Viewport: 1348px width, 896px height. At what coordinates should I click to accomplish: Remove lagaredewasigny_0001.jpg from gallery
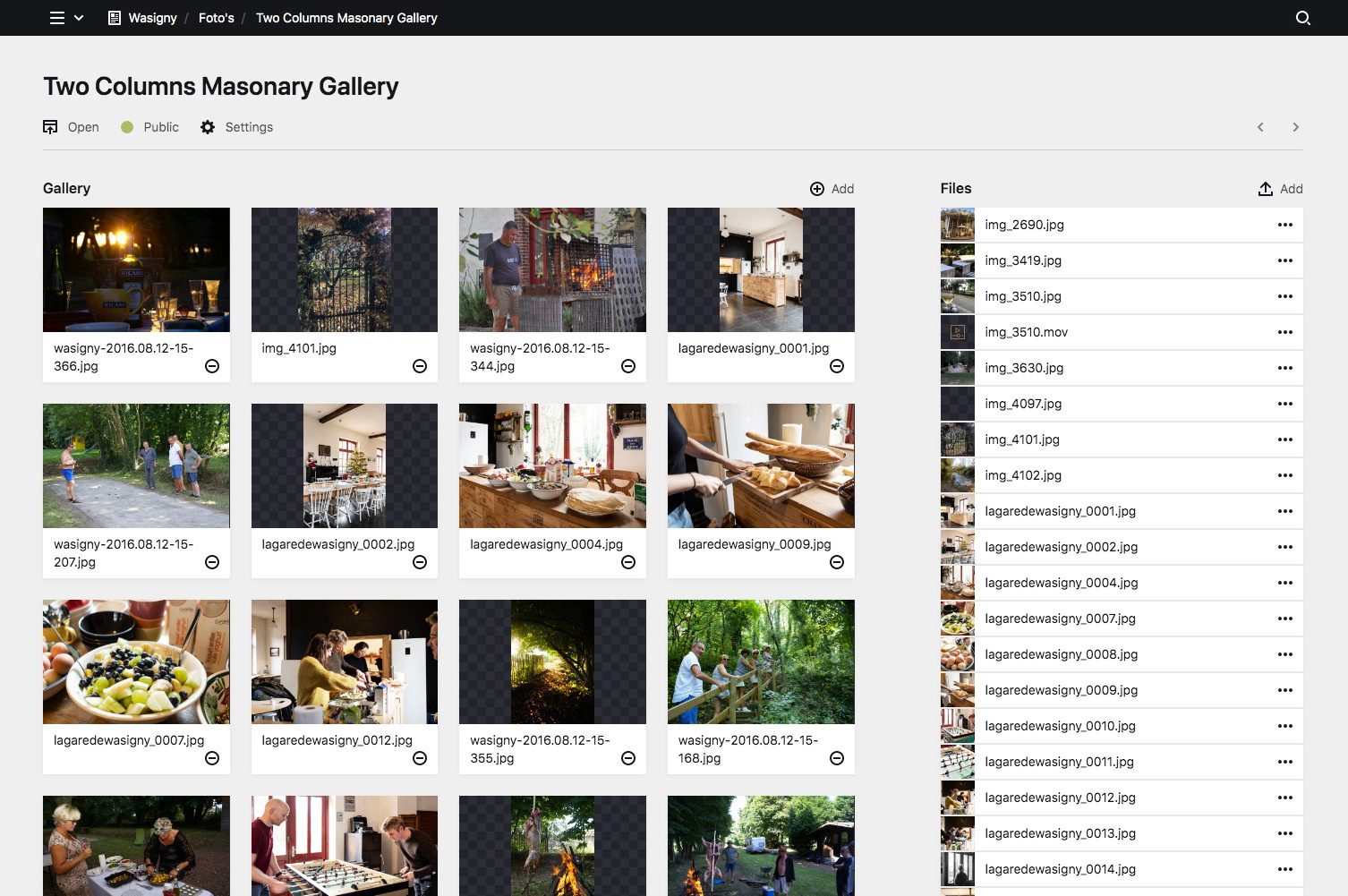tap(837, 366)
